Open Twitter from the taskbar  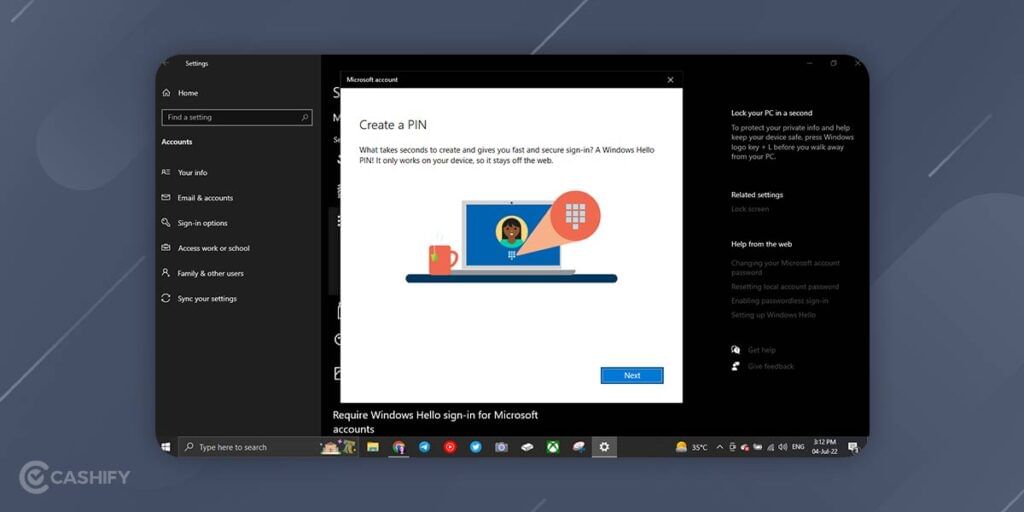[475, 447]
